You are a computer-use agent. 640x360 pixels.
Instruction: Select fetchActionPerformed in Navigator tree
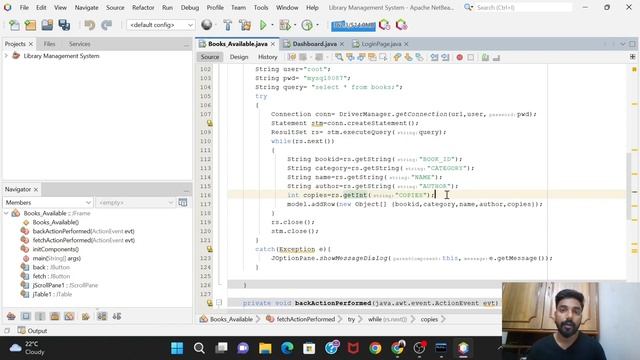coord(83,240)
